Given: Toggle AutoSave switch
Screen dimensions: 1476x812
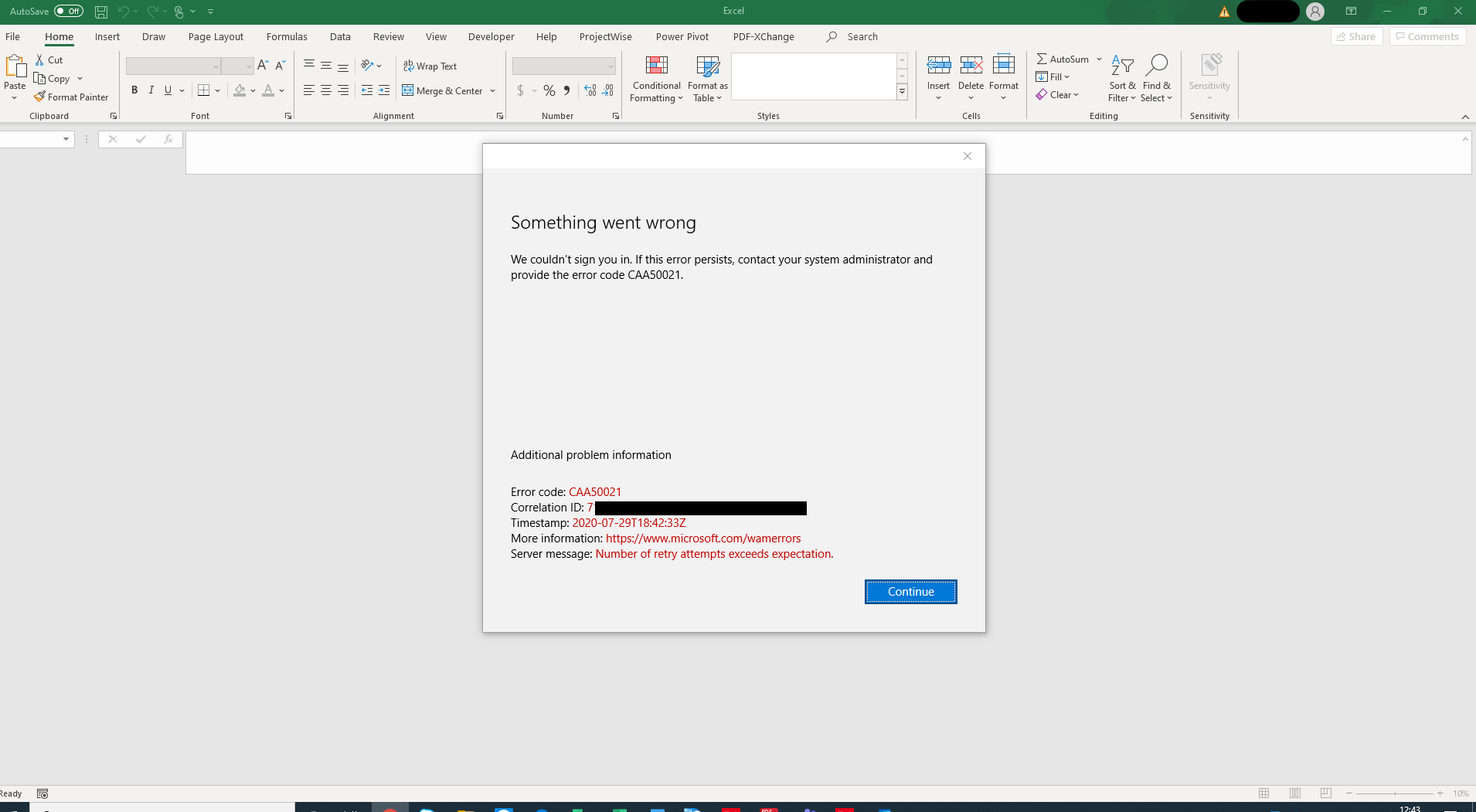Looking at the screenshot, I should click(x=69, y=11).
